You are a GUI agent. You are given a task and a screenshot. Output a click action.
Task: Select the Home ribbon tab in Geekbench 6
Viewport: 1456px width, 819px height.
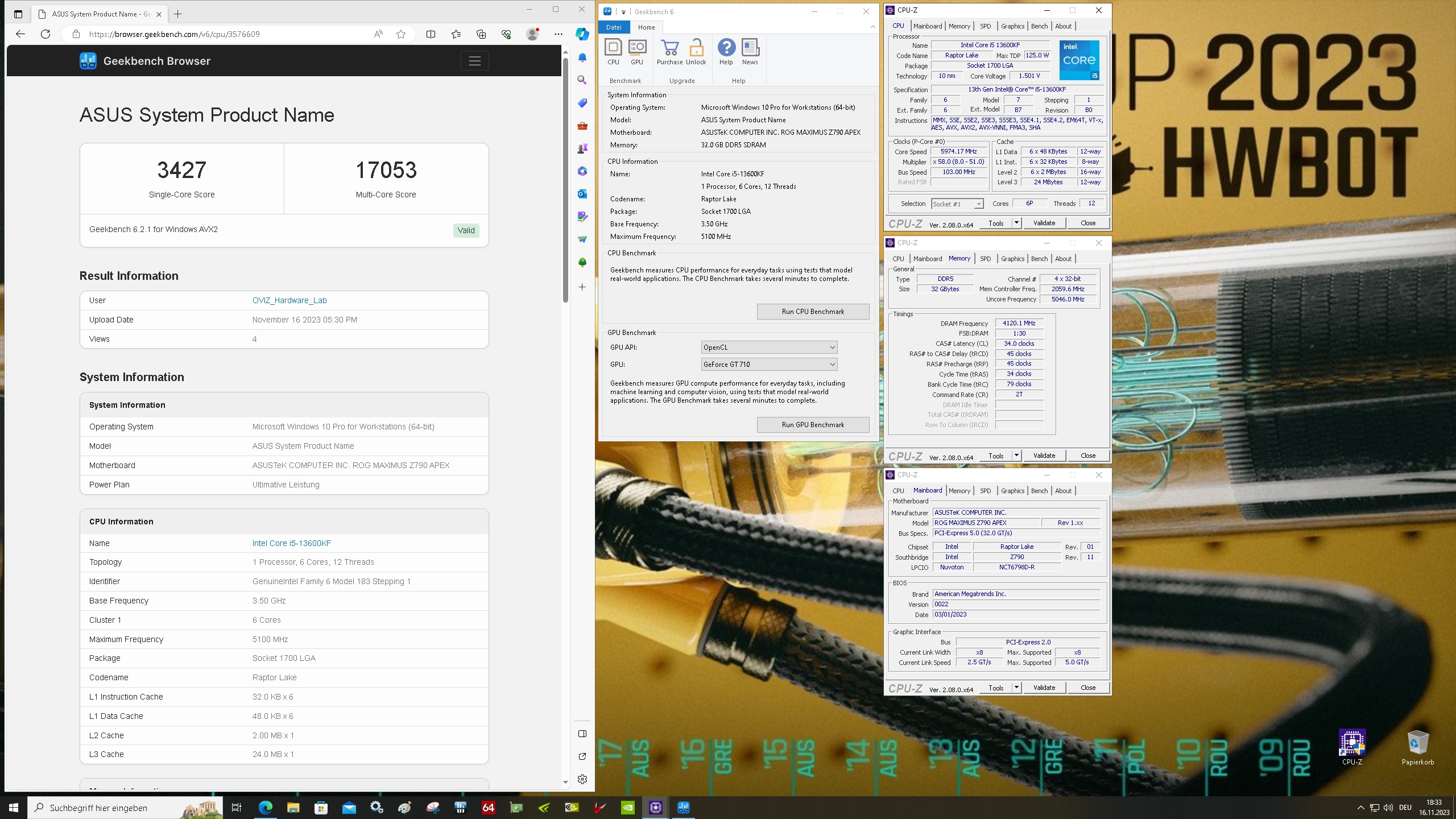[x=646, y=27]
